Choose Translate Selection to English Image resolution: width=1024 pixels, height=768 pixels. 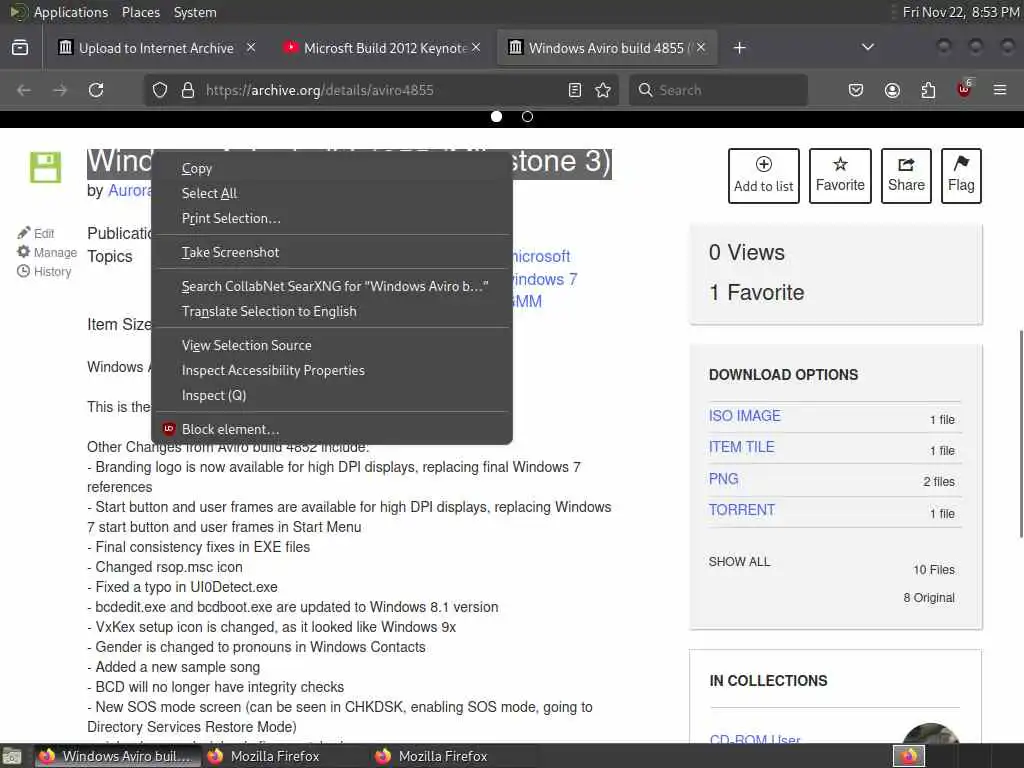point(332,312)
